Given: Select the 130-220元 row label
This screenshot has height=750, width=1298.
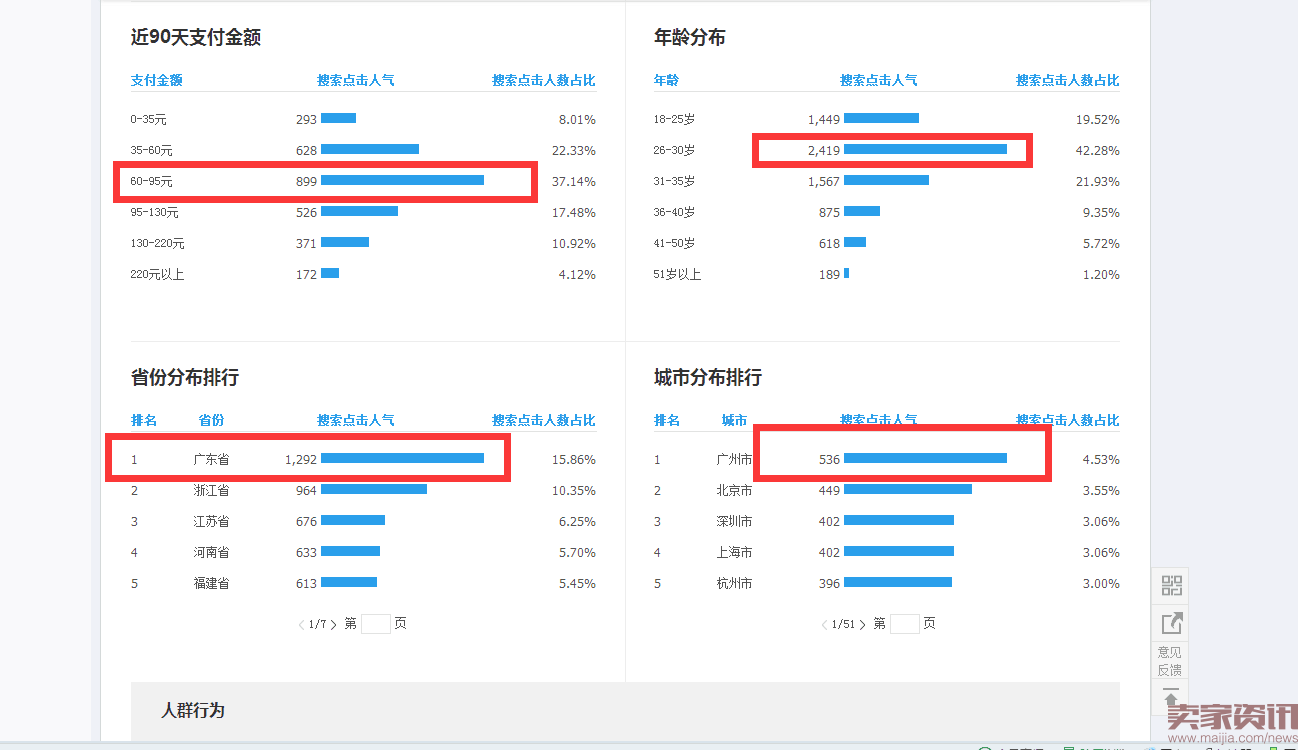Looking at the screenshot, I should [158, 244].
